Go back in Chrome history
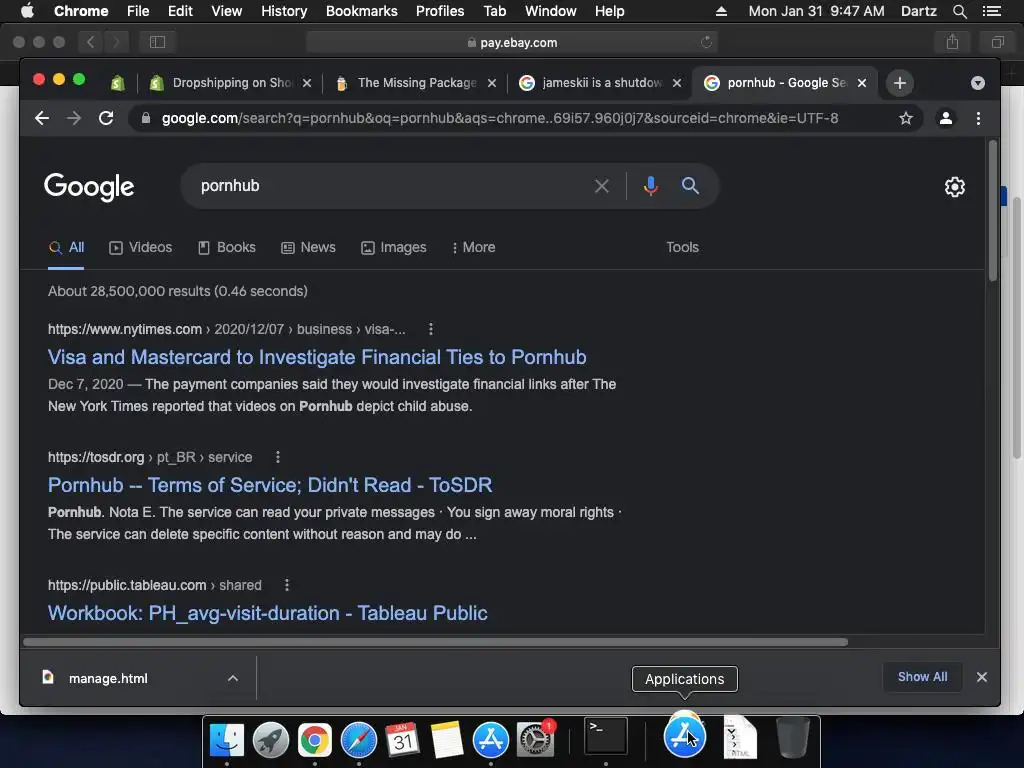 [x=42, y=118]
